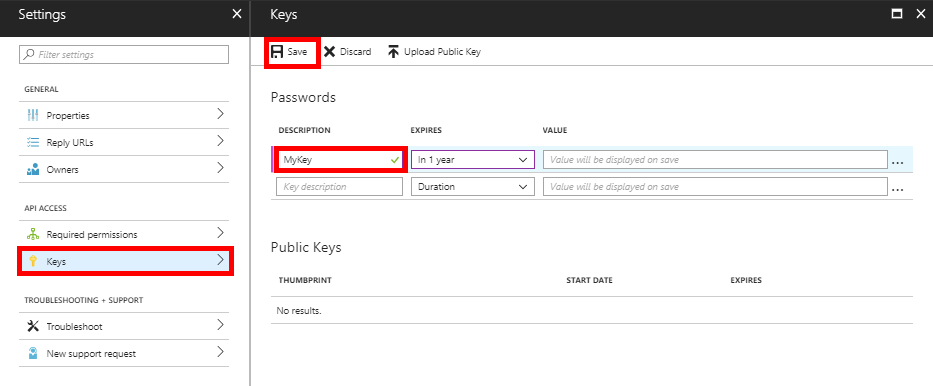Click the THUMBPRINT column header
This screenshot has height=386, width=933.
coord(305,280)
